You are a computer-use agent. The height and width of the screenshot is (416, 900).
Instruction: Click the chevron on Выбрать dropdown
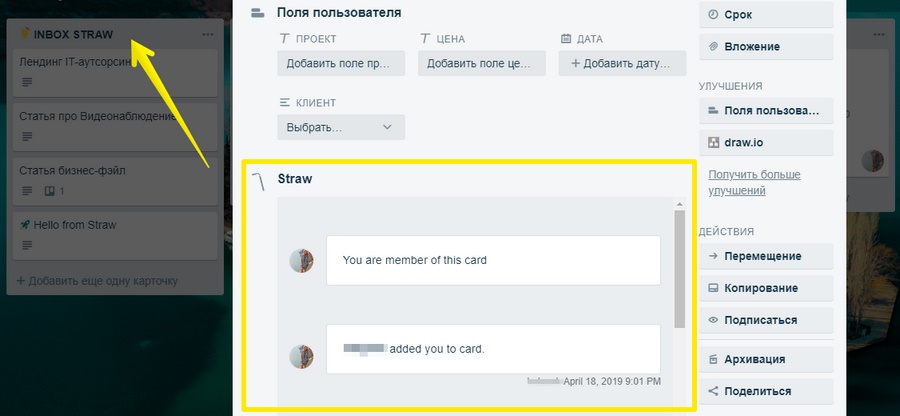click(x=387, y=127)
